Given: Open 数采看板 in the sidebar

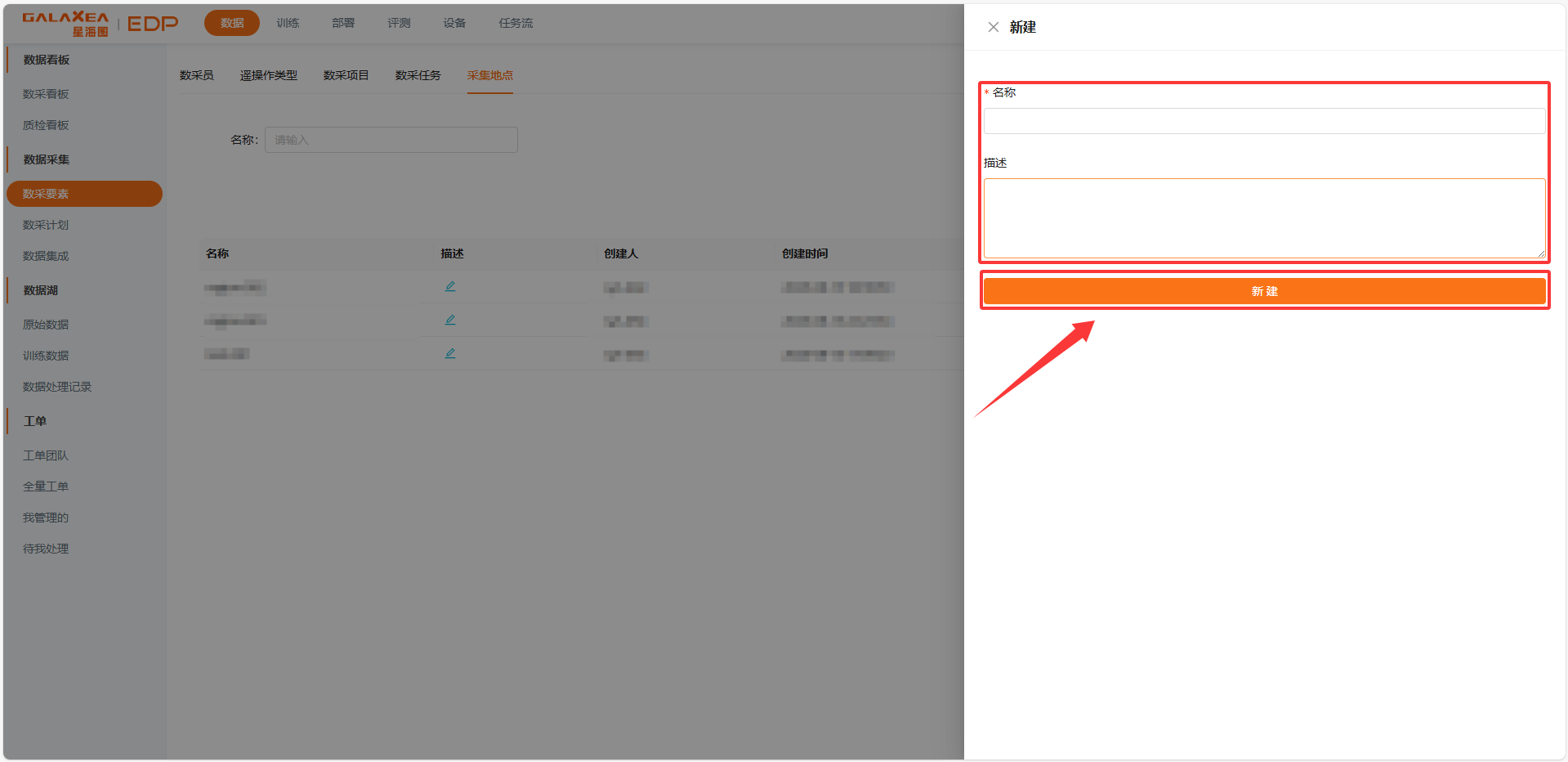Looking at the screenshot, I should click(x=46, y=94).
